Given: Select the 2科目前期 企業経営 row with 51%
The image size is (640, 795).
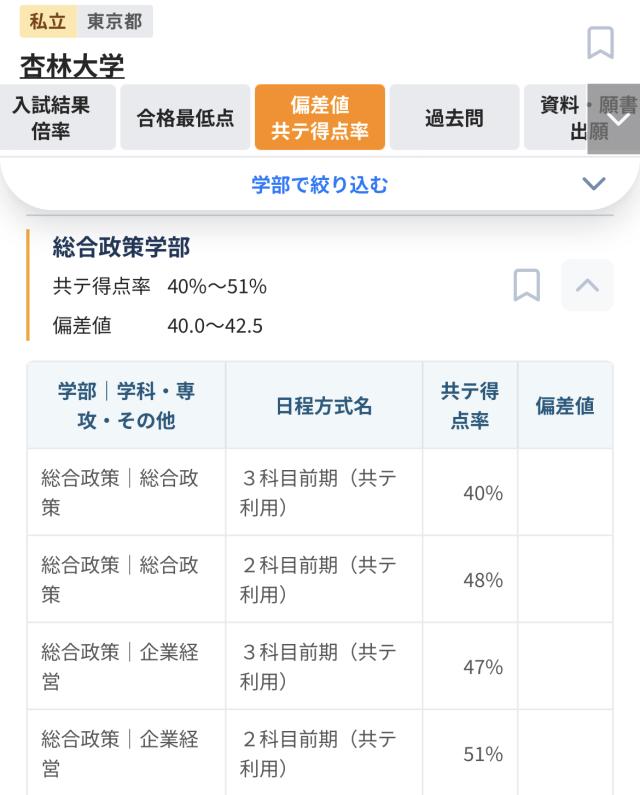Looking at the screenshot, I should (x=320, y=753).
